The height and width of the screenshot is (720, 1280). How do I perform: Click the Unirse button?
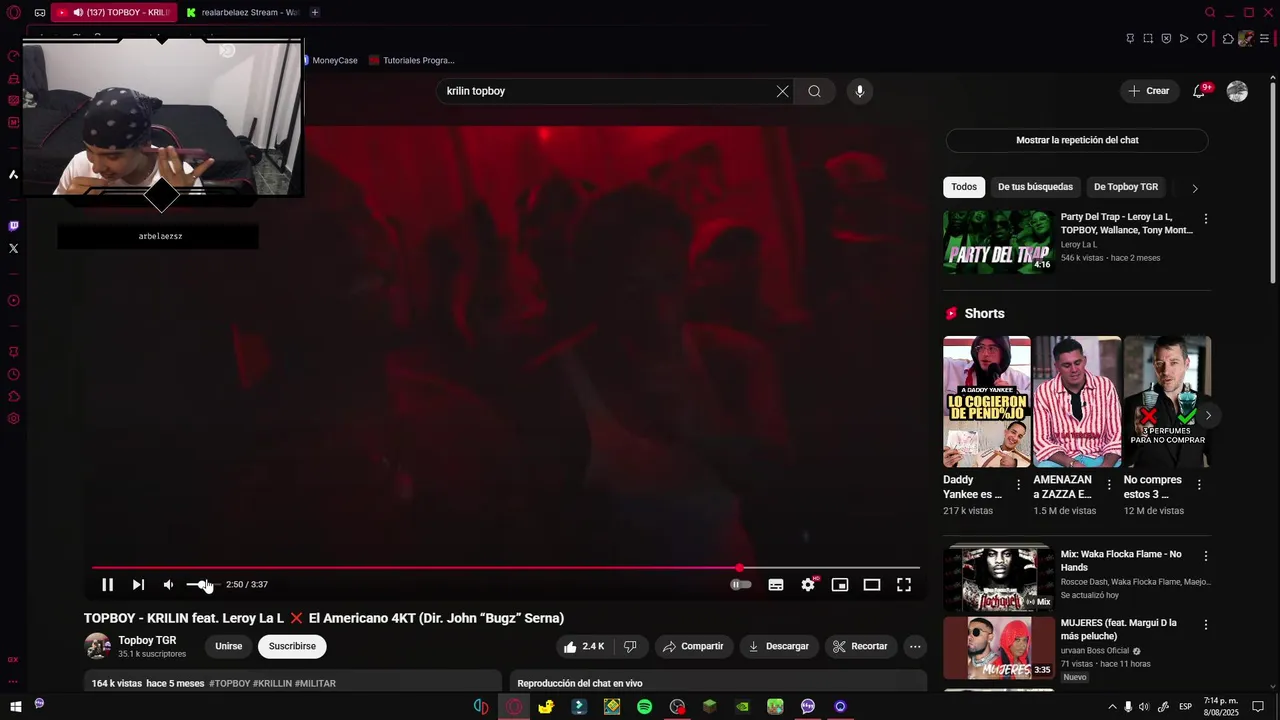(x=229, y=647)
